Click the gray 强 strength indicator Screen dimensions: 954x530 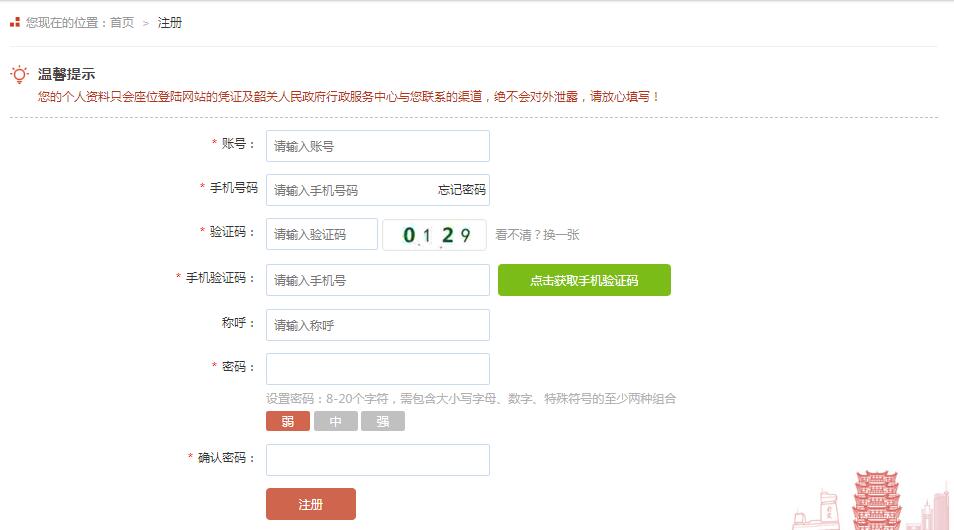[383, 421]
